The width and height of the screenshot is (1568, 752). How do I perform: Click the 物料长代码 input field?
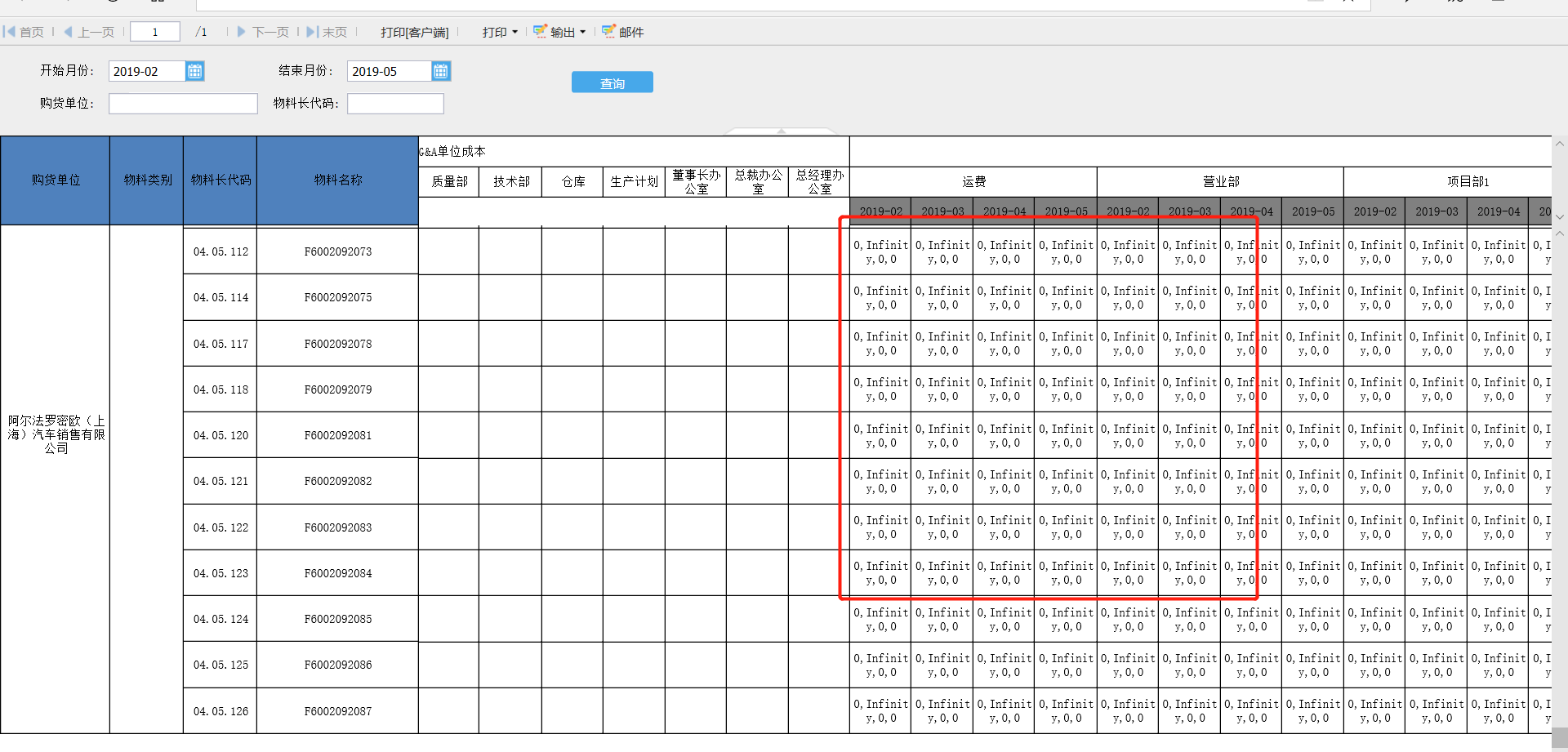[395, 104]
